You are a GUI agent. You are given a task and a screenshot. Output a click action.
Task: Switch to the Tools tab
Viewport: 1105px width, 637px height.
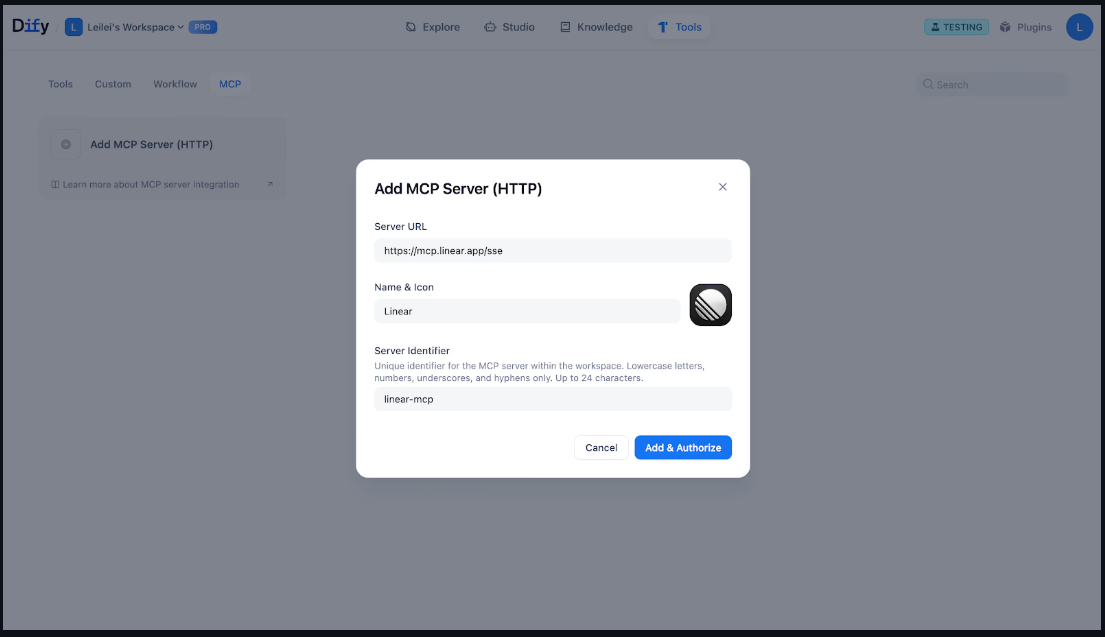tap(61, 84)
